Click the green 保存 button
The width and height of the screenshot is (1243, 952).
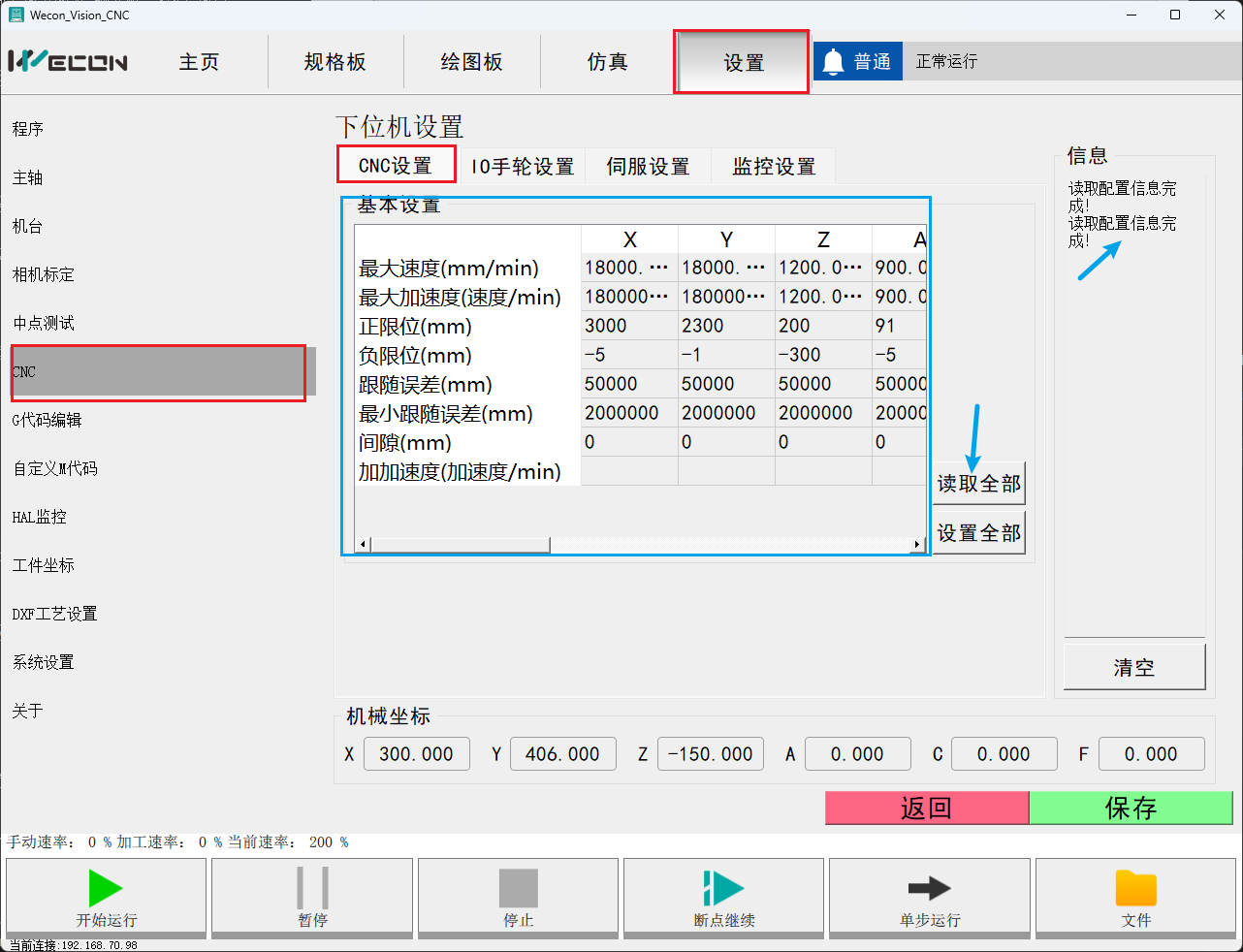click(x=1130, y=808)
